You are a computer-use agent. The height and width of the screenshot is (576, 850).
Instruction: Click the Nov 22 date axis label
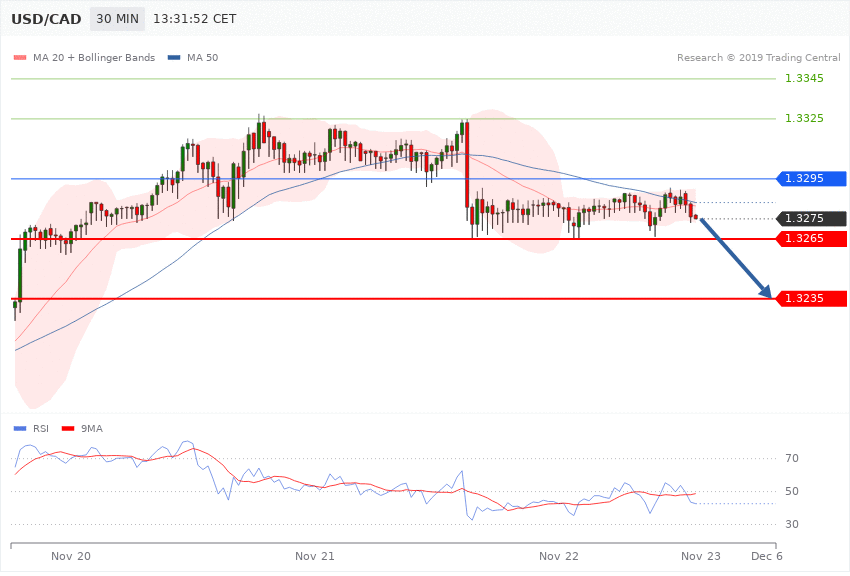pos(559,556)
